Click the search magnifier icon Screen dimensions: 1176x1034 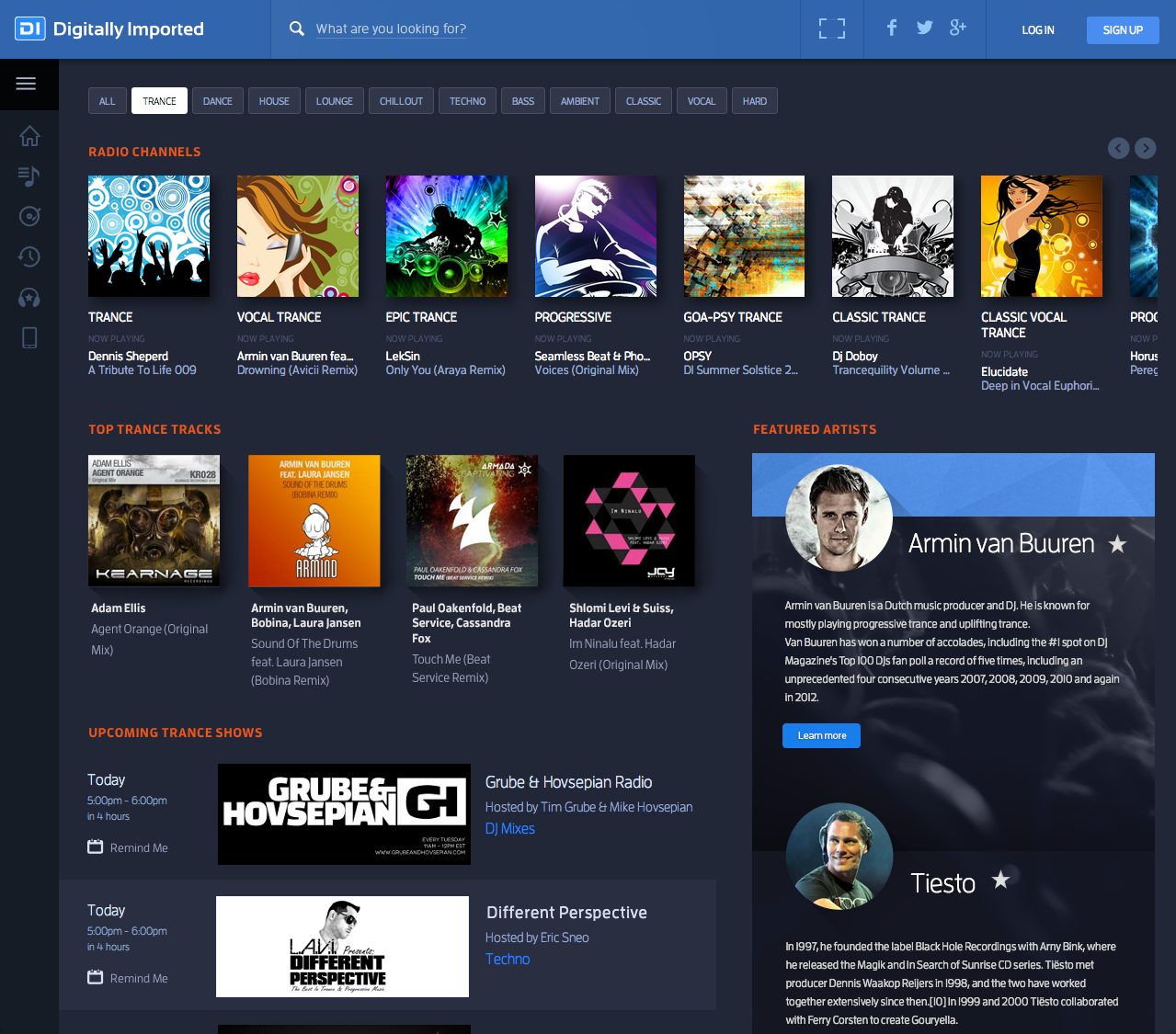297,28
